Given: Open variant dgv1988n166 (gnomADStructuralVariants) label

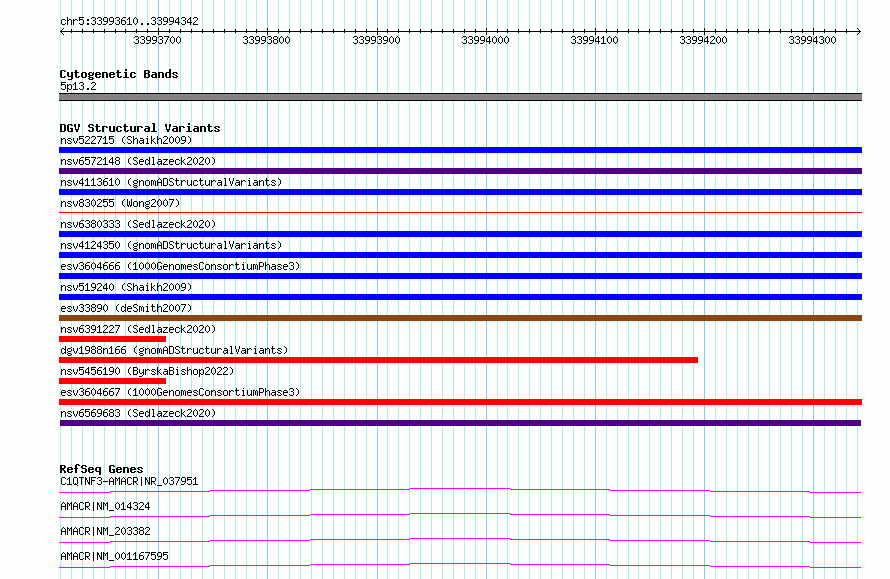Looking at the screenshot, I should pos(174,350).
